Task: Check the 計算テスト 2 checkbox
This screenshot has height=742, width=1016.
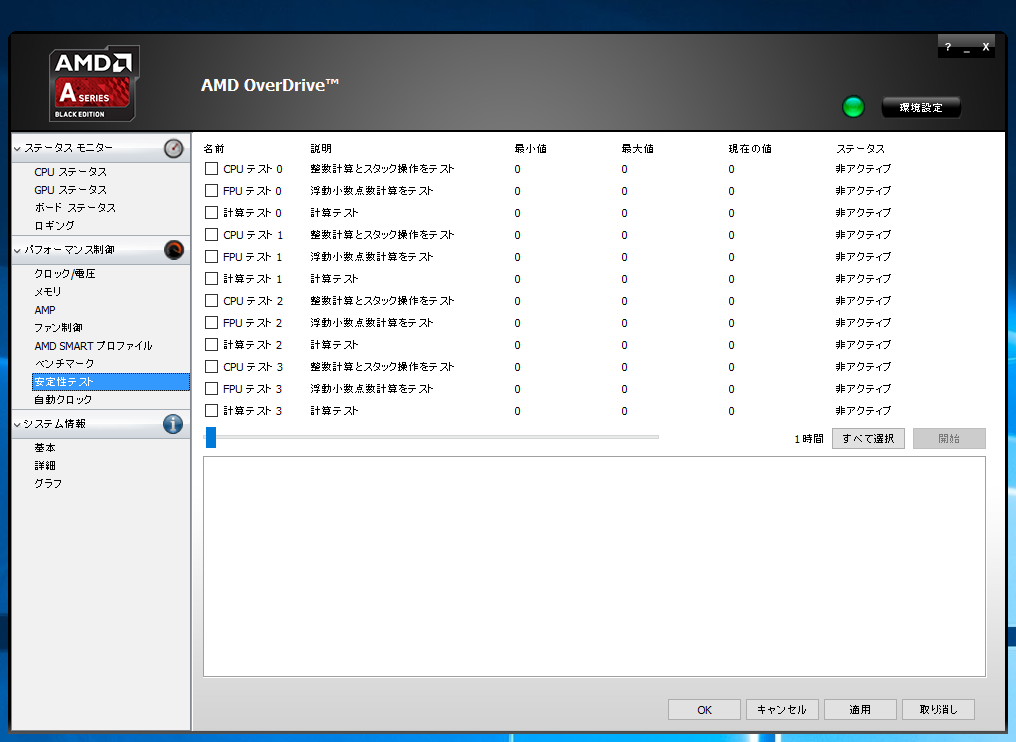Action: (211, 345)
